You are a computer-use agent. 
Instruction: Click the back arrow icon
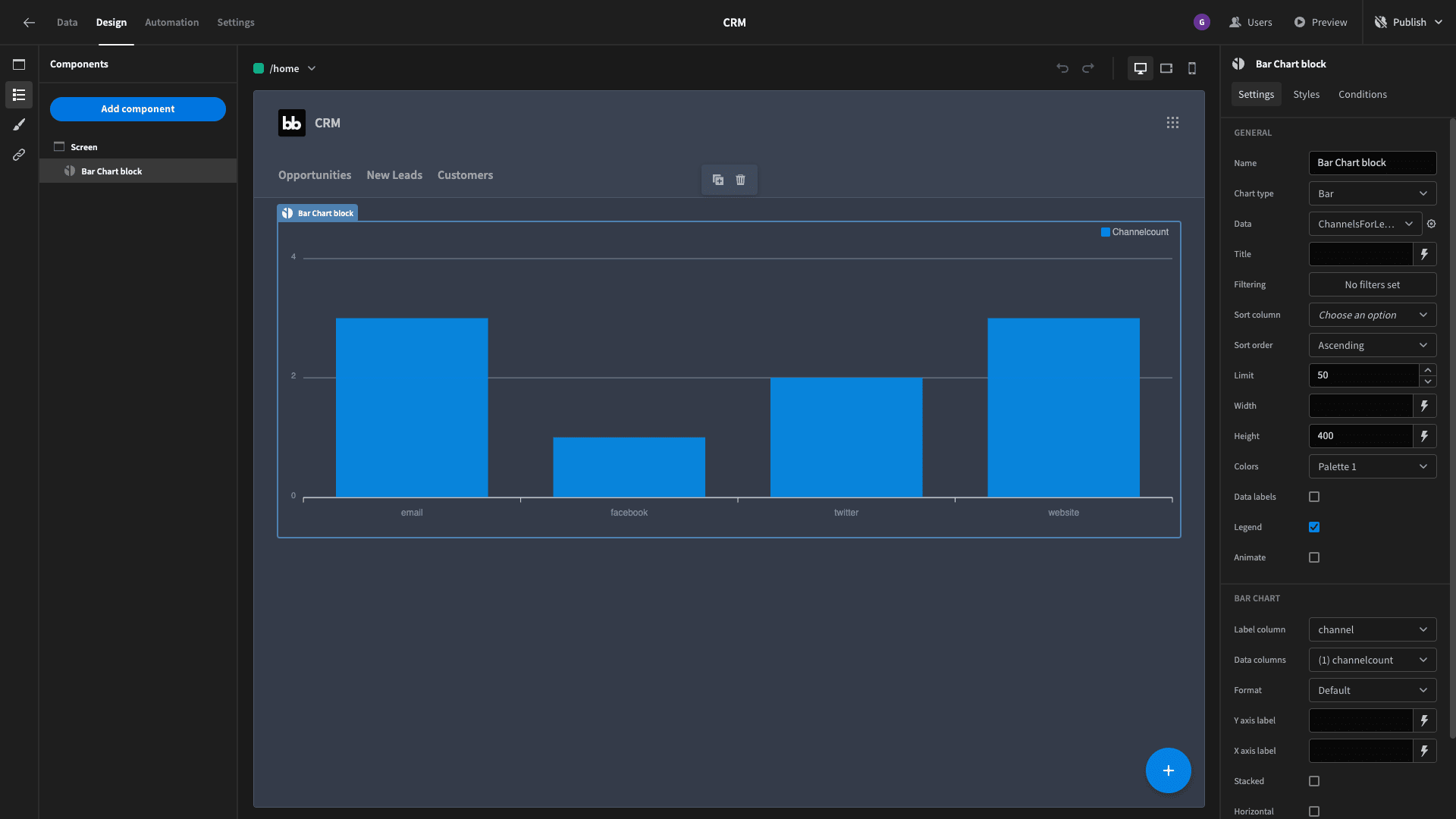click(29, 23)
